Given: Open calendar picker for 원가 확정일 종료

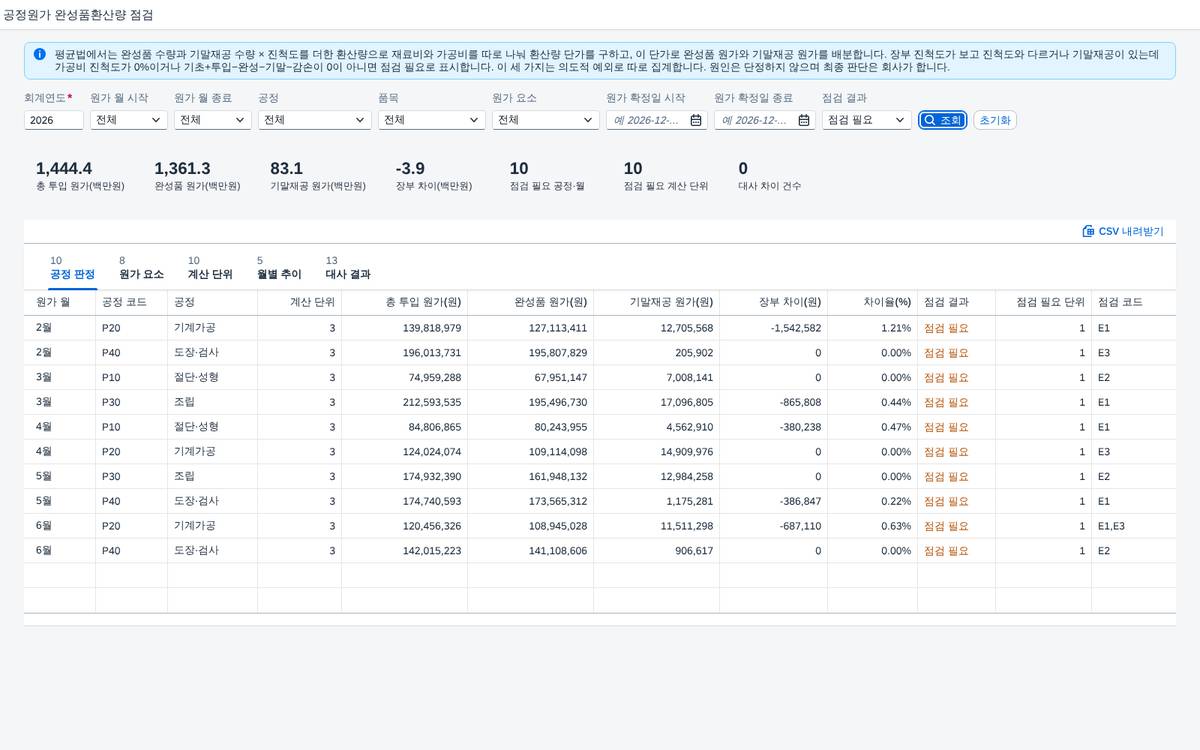Looking at the screenshot, I should 803,120.
